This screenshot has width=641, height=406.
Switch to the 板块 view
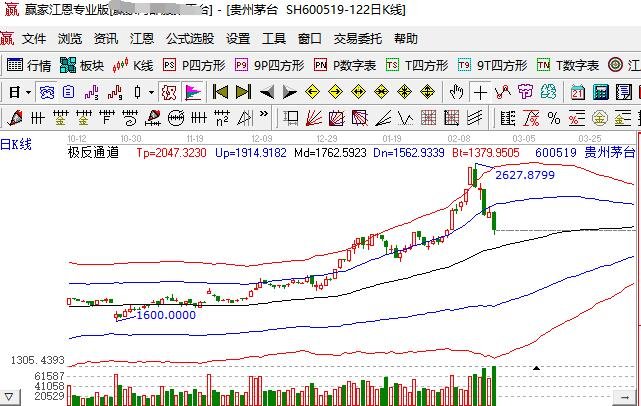82,65
